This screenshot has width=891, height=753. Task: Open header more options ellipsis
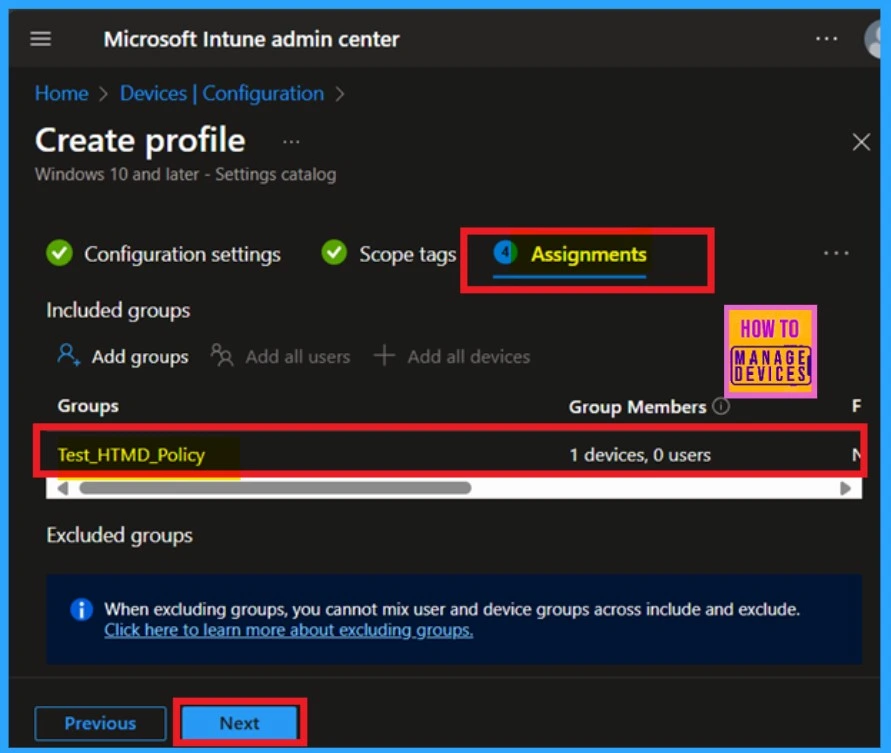(x=826, y=39)
